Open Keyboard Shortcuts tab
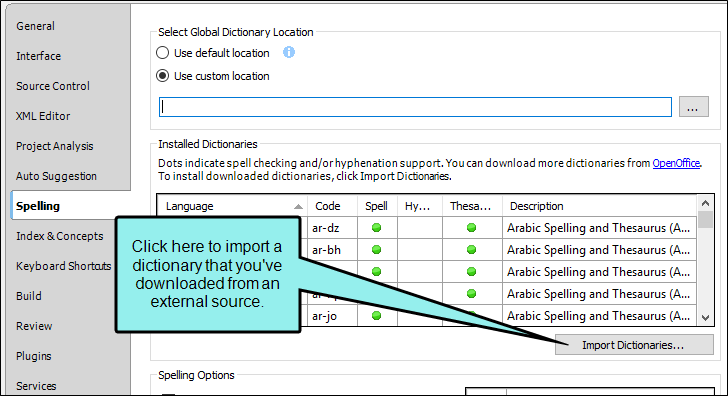 (x=64, y=266)
